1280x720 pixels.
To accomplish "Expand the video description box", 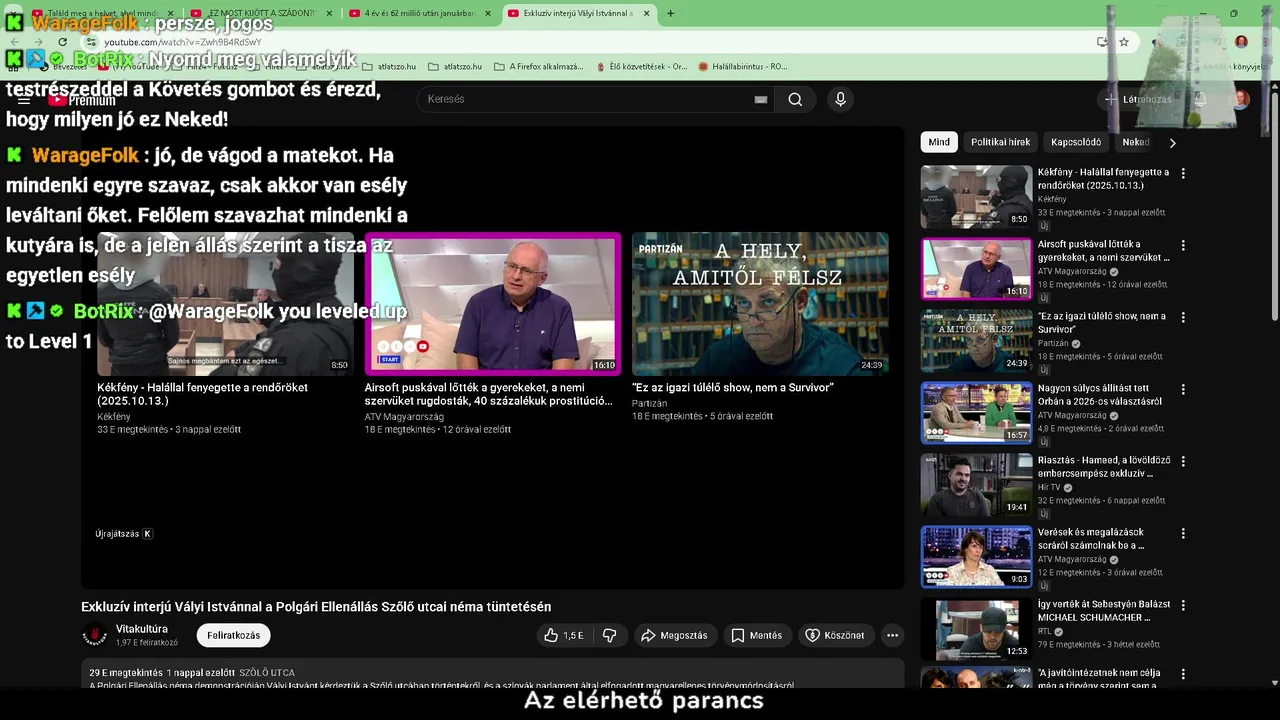I will point(492,674).
